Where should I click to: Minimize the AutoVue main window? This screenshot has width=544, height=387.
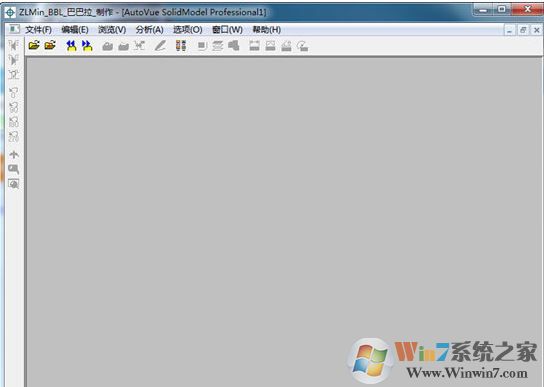(x=483, y=10)
